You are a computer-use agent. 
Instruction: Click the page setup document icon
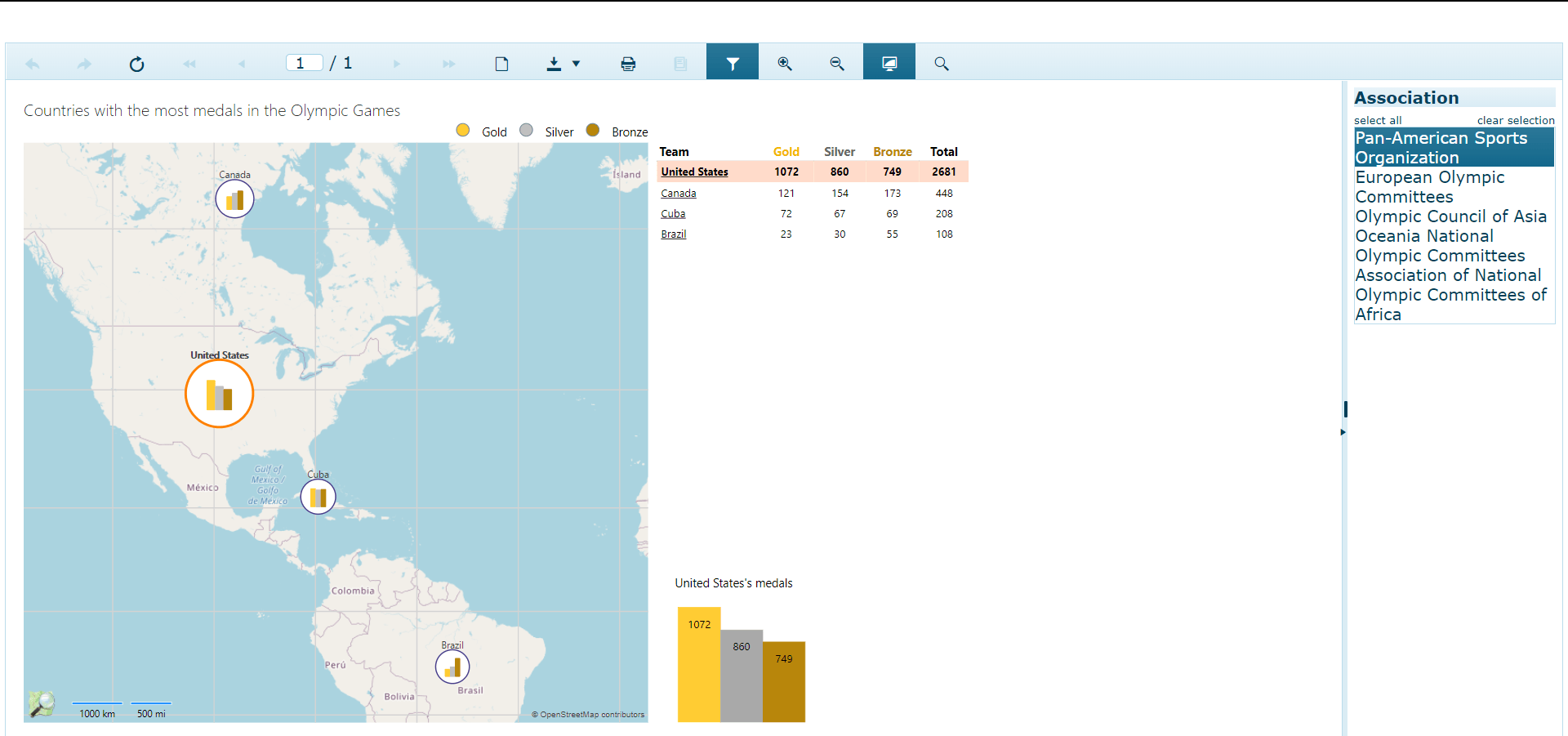(x=501, y=64)
